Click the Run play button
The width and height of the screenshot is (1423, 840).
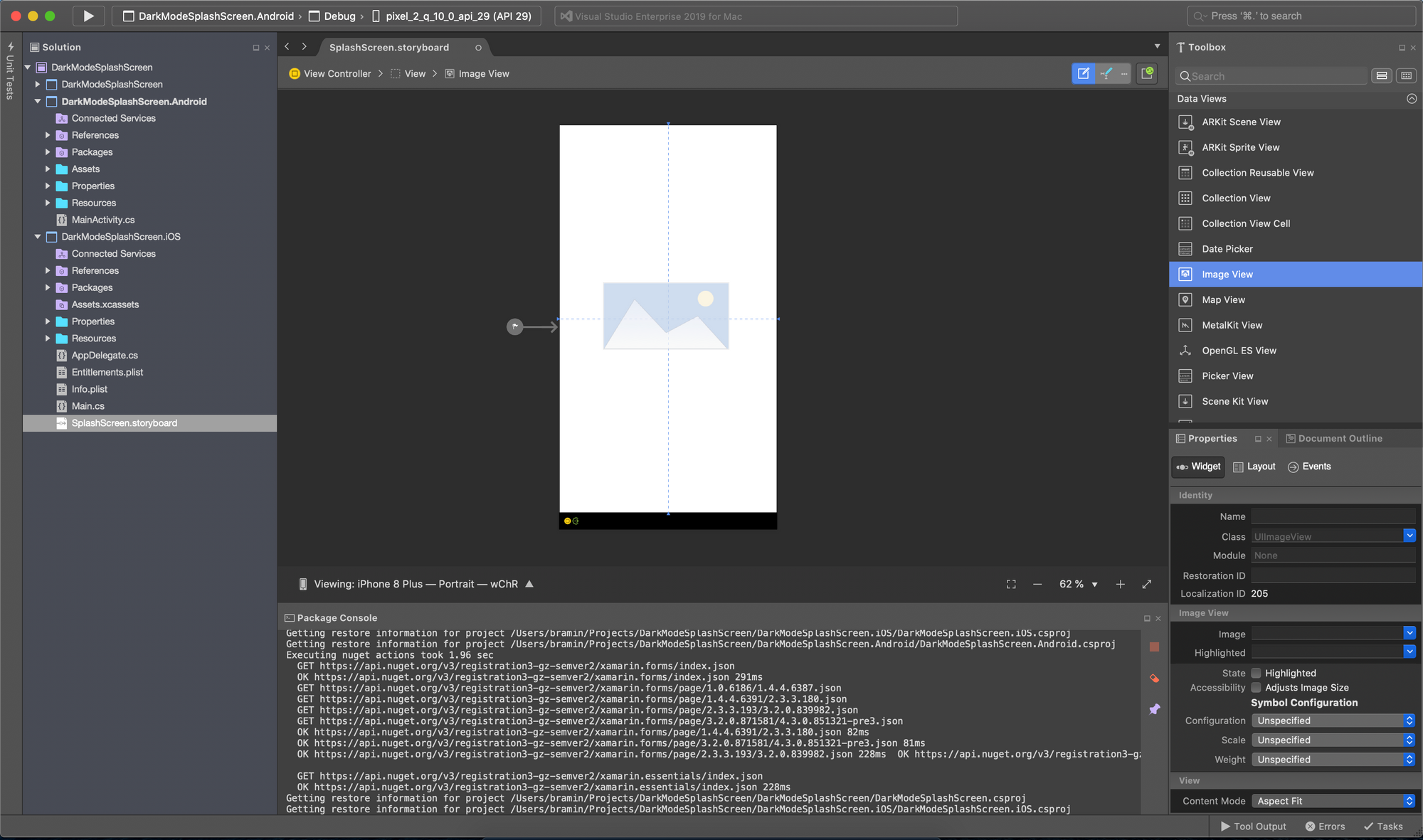pos(88,16)
